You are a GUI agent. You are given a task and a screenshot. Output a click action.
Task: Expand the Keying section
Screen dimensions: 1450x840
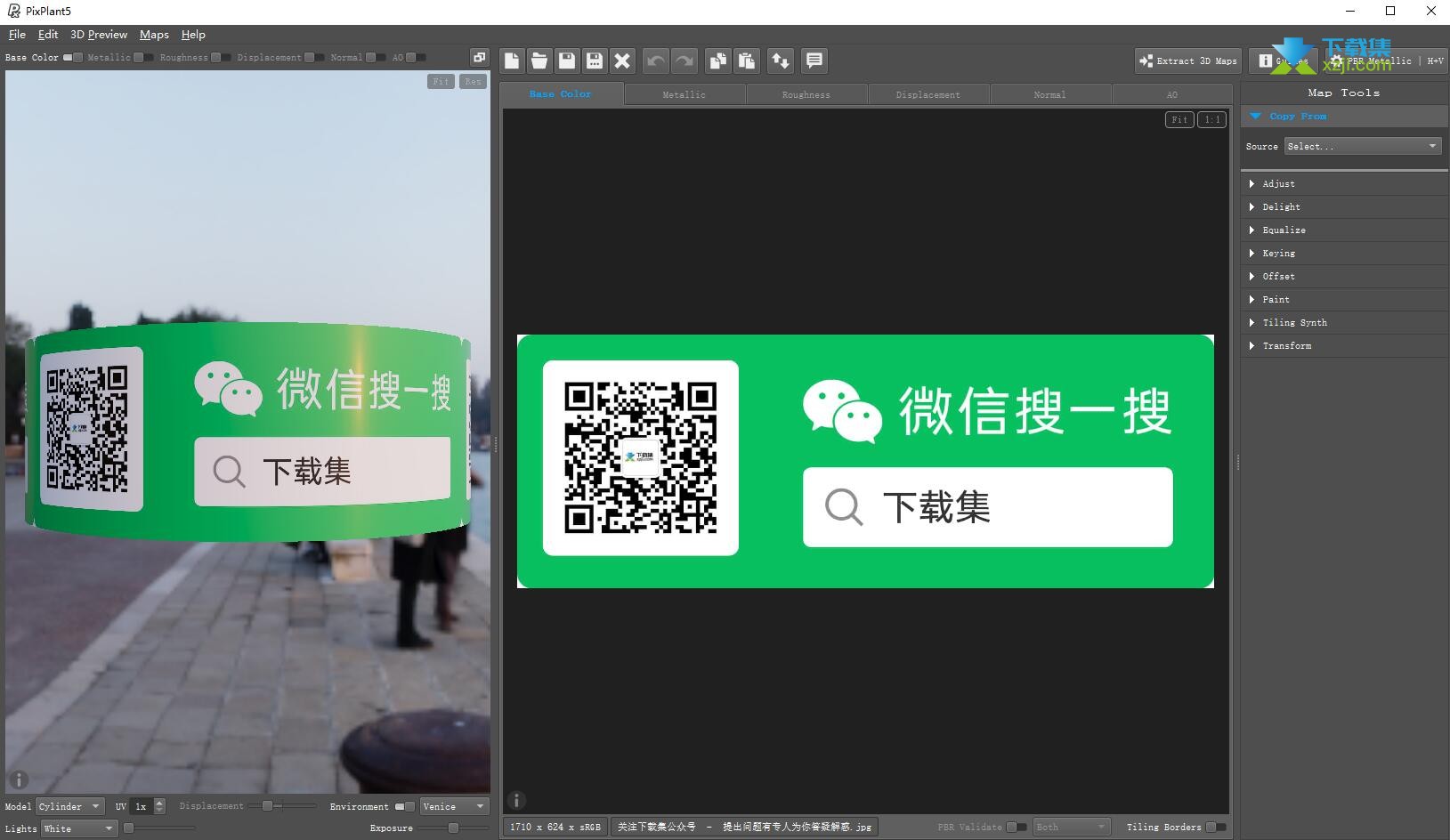[1344, 253]
